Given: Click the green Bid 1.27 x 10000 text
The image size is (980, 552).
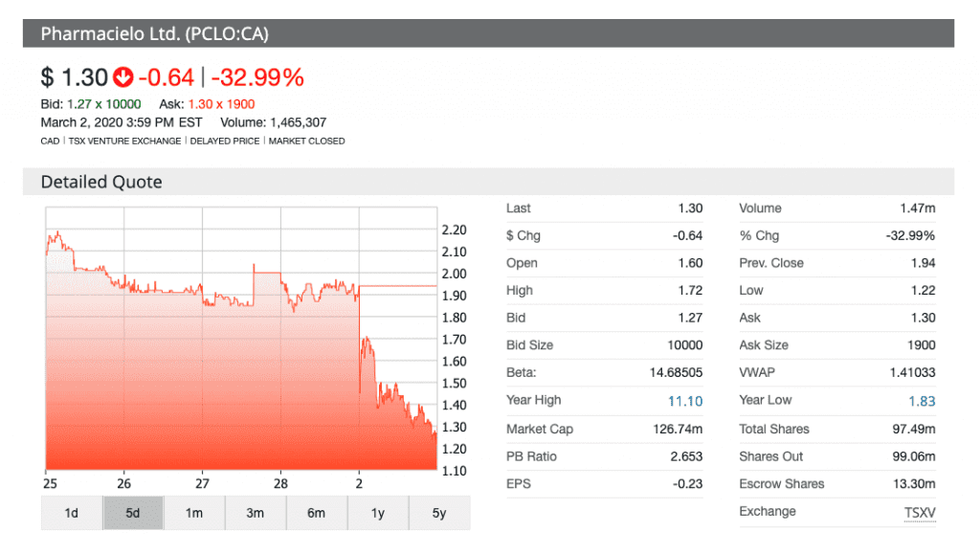Looking at the screenshot, I should click(x=104, y=104).
